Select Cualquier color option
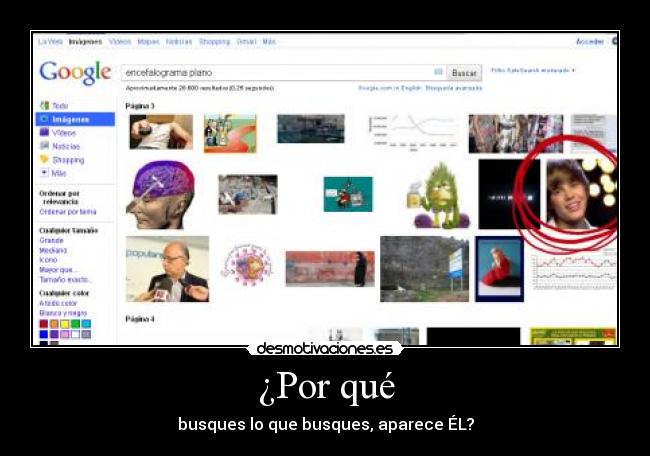The image size is (650, 456). point(64,293)
